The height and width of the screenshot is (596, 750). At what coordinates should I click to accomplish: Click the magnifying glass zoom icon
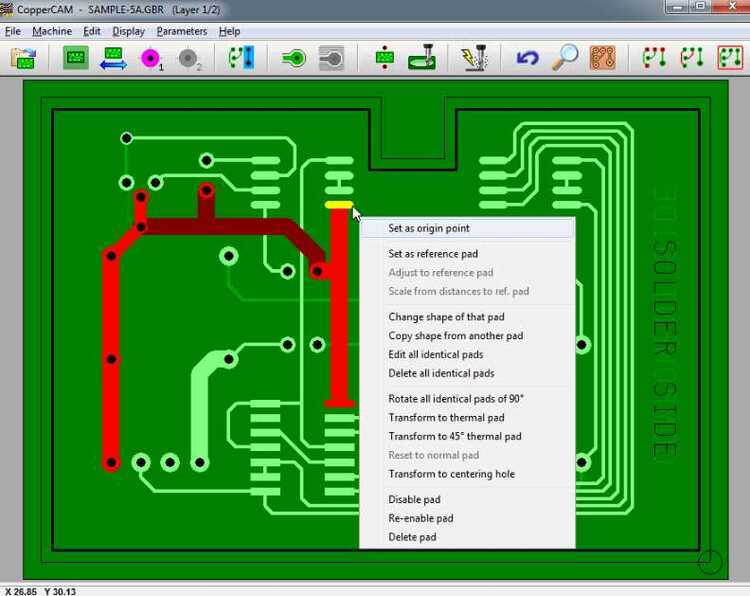[565, 58]
